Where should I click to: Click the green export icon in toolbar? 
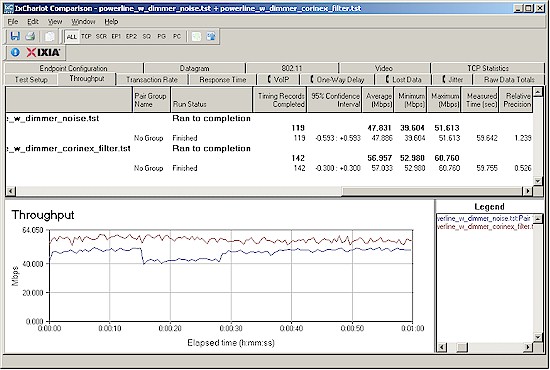point(196,36)
